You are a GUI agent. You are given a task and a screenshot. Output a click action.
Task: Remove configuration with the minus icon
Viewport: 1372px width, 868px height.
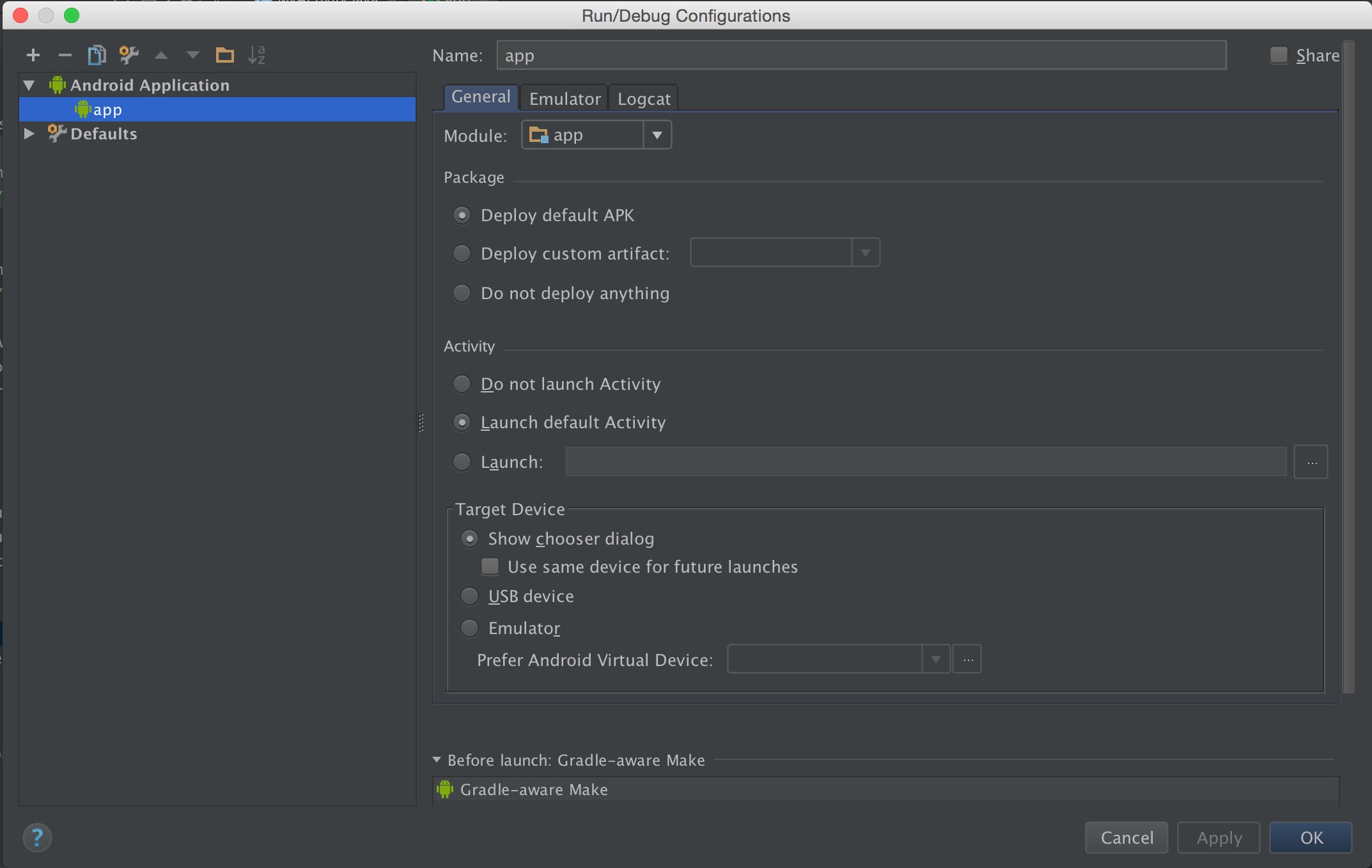(x=65, y=56)
